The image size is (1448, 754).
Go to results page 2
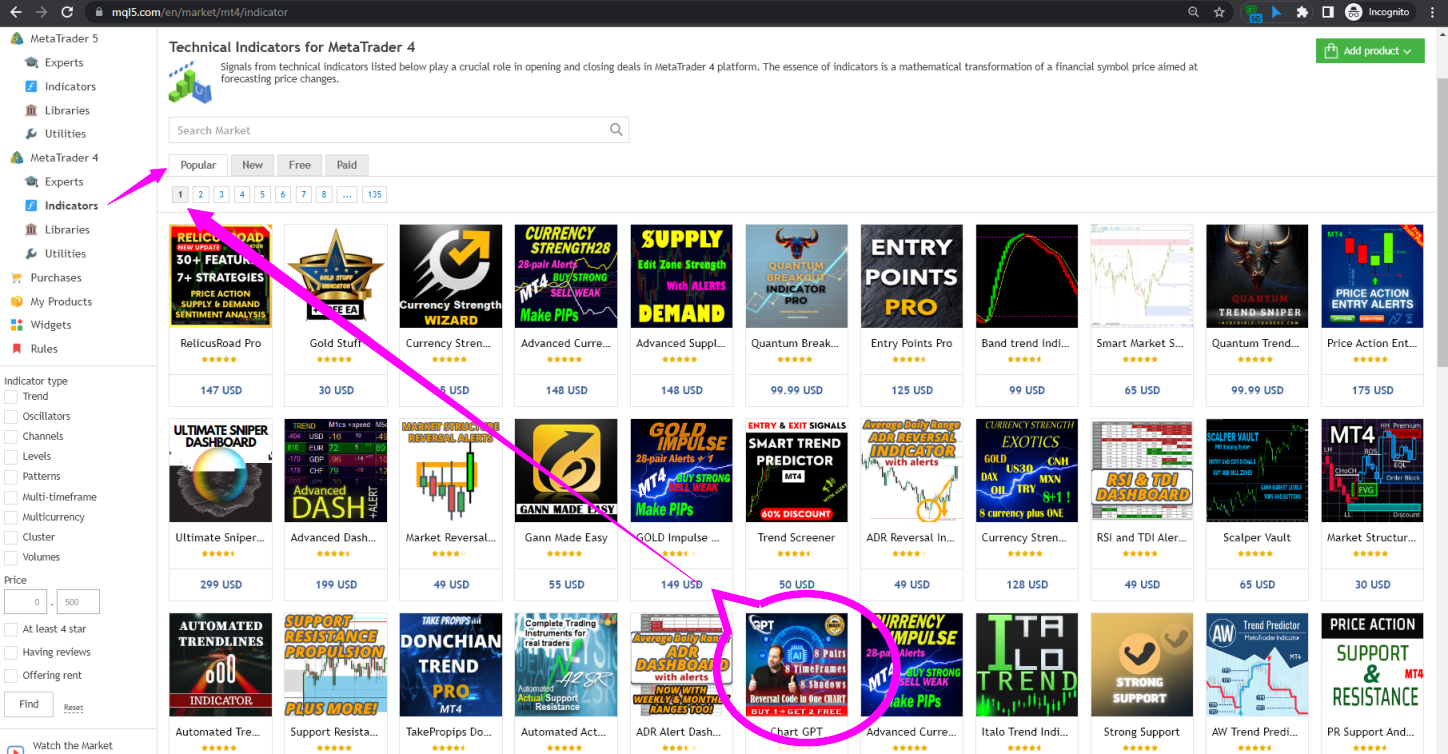click(201, 195)
